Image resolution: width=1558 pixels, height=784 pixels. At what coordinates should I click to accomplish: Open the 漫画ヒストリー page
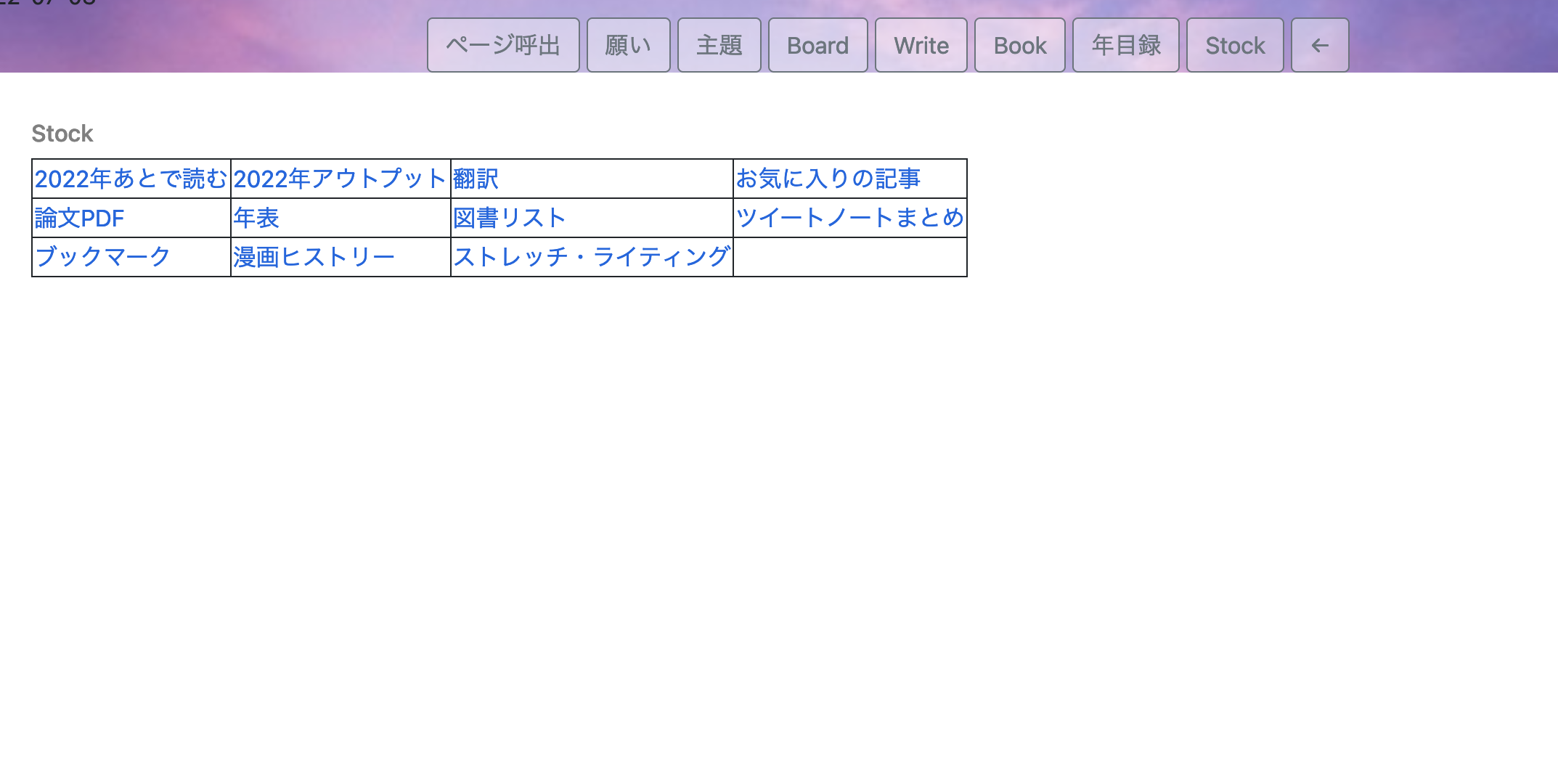tap(312, 256)
